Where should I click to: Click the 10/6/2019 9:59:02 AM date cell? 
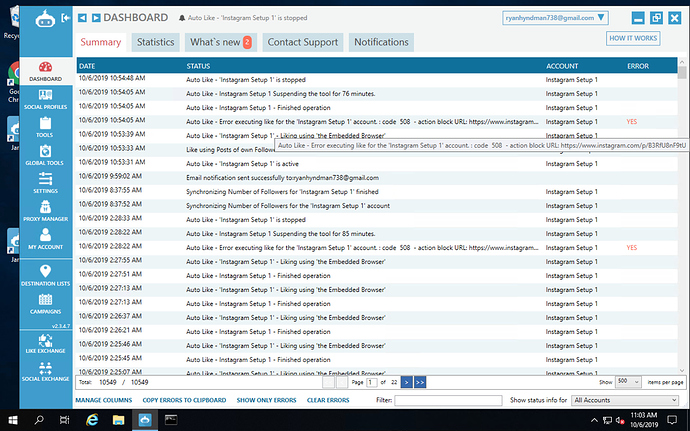pyautogui.click(x=110, y=176)
